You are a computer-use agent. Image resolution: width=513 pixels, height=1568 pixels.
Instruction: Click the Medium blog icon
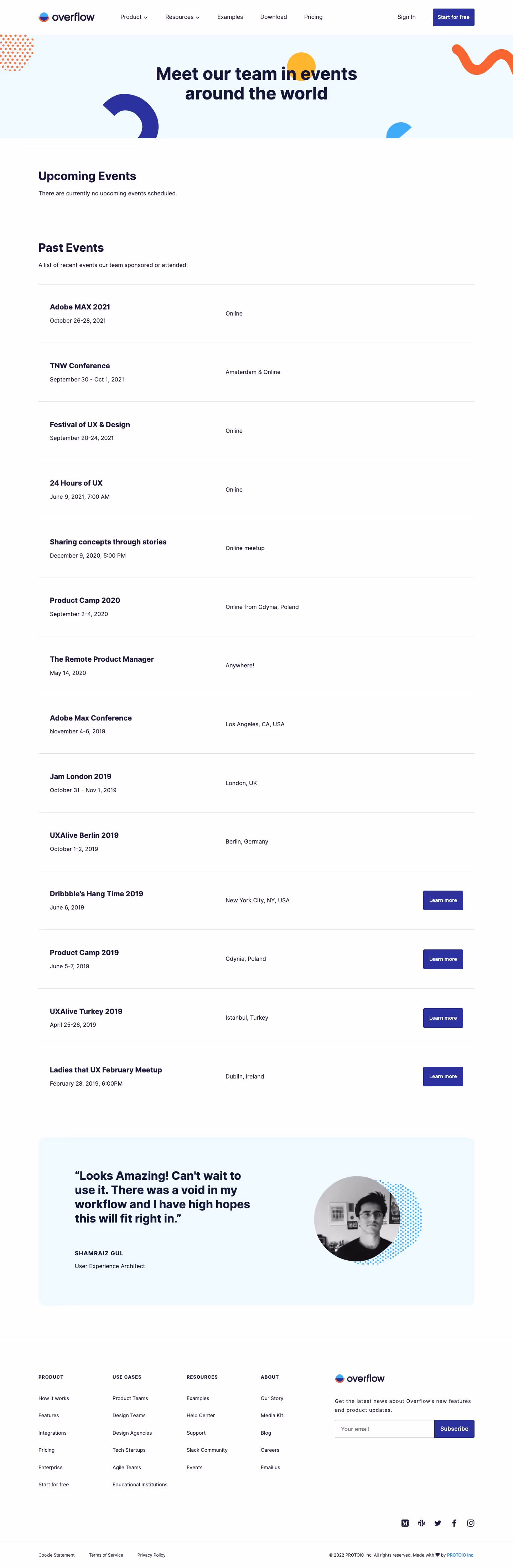405,1522
